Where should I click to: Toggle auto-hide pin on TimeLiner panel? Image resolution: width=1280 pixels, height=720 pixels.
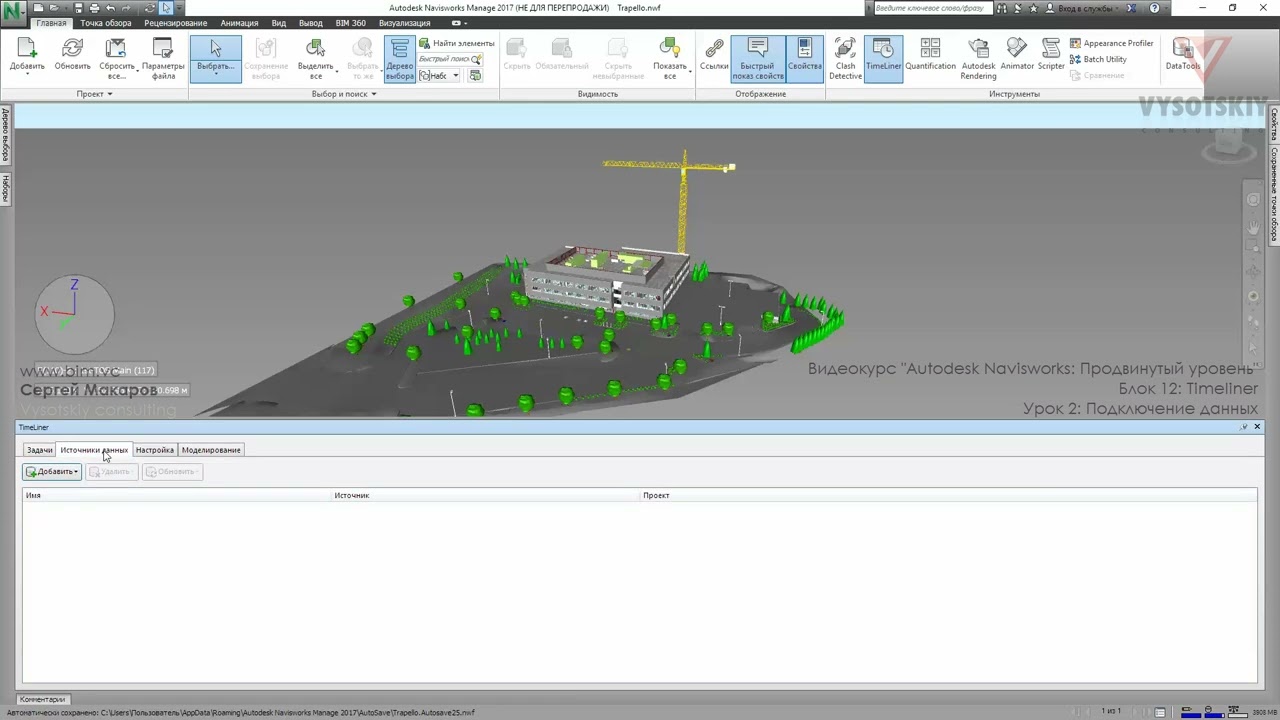pos(1244,427)
